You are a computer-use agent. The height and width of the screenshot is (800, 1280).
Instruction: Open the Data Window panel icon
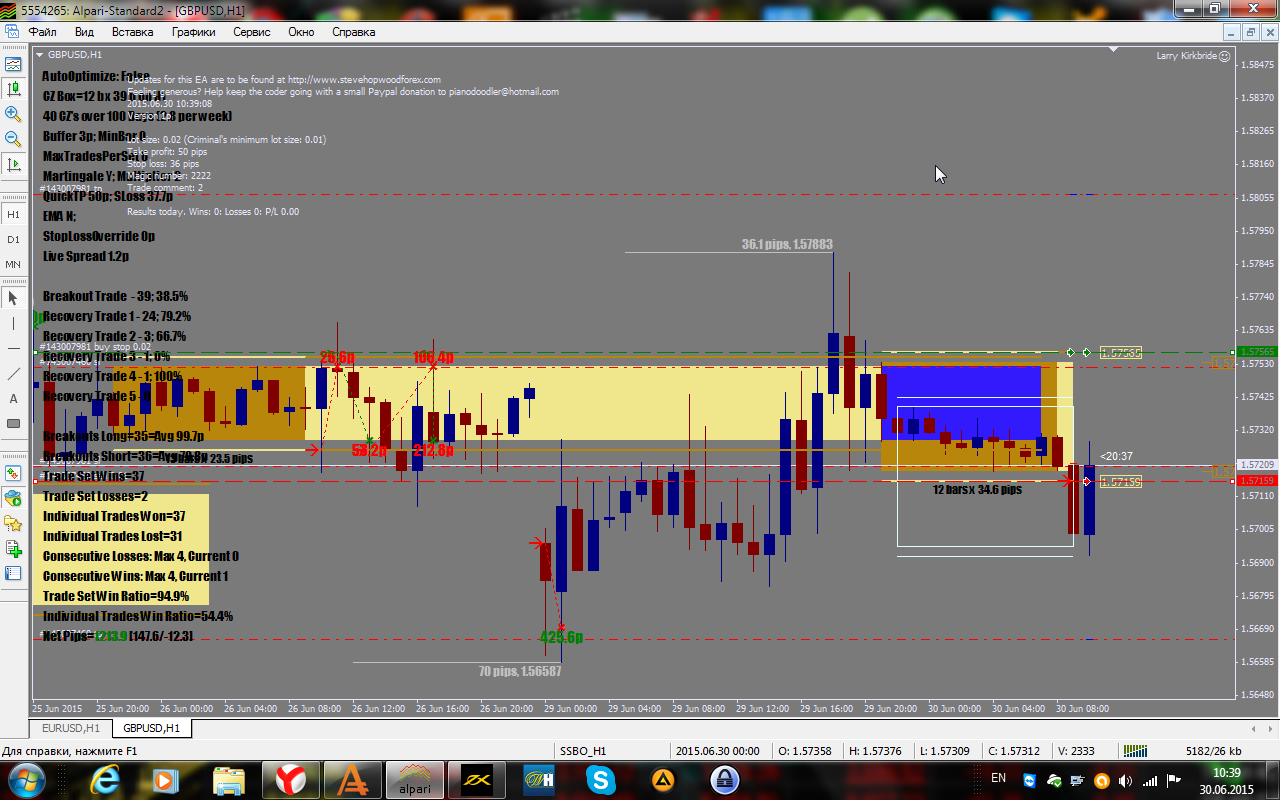[13, 498]
